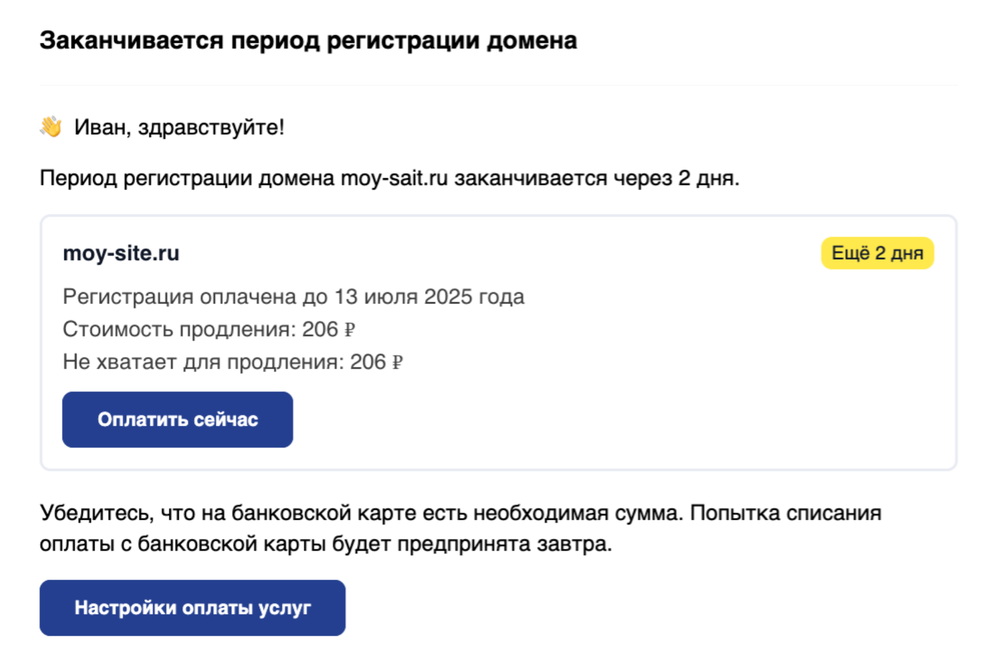Click the moy-sait.ru domain in the paragraph
Screen dimensions: 1000x663
(x=395, y=180)
